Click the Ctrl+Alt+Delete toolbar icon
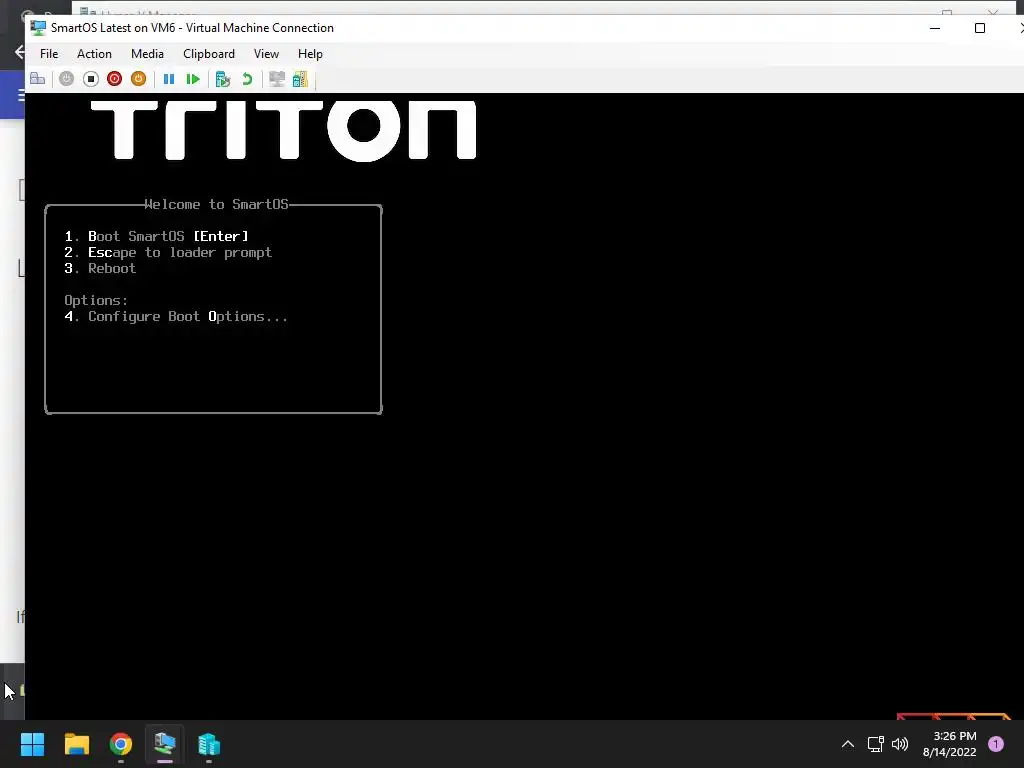The image size is (1024, 768). (x=38, y=79)
